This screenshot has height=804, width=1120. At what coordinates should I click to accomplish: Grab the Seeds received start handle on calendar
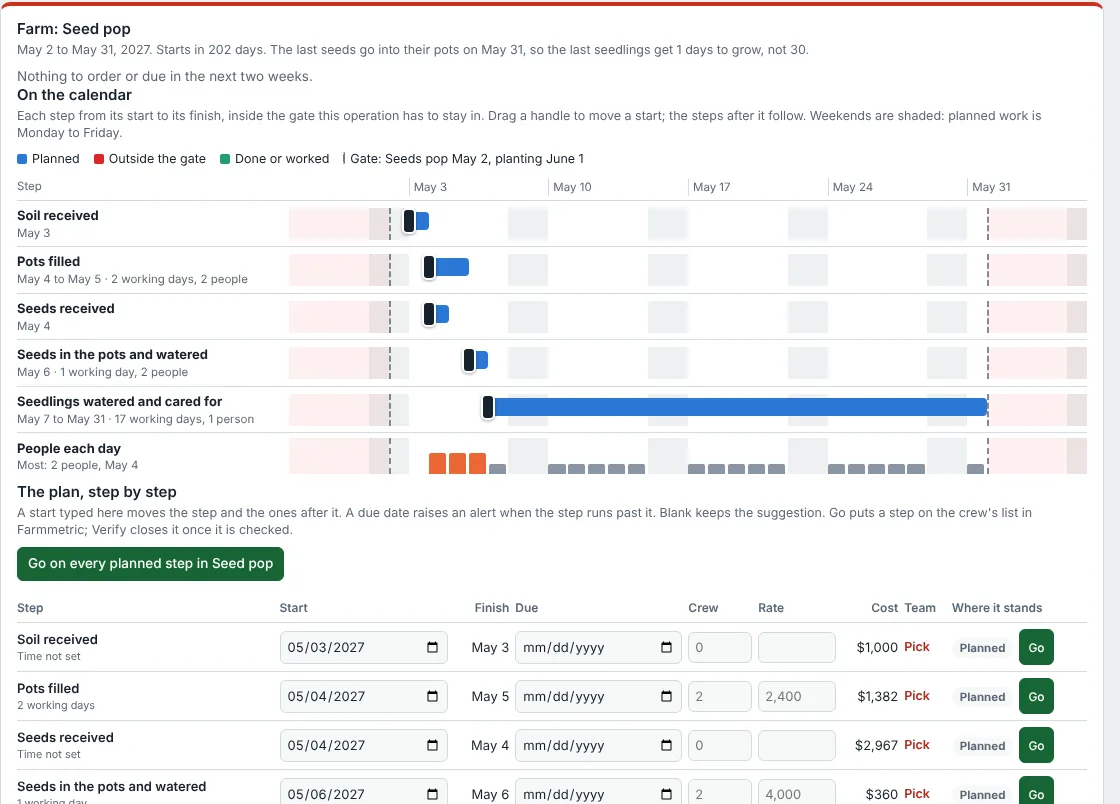(x=429, y=314)
